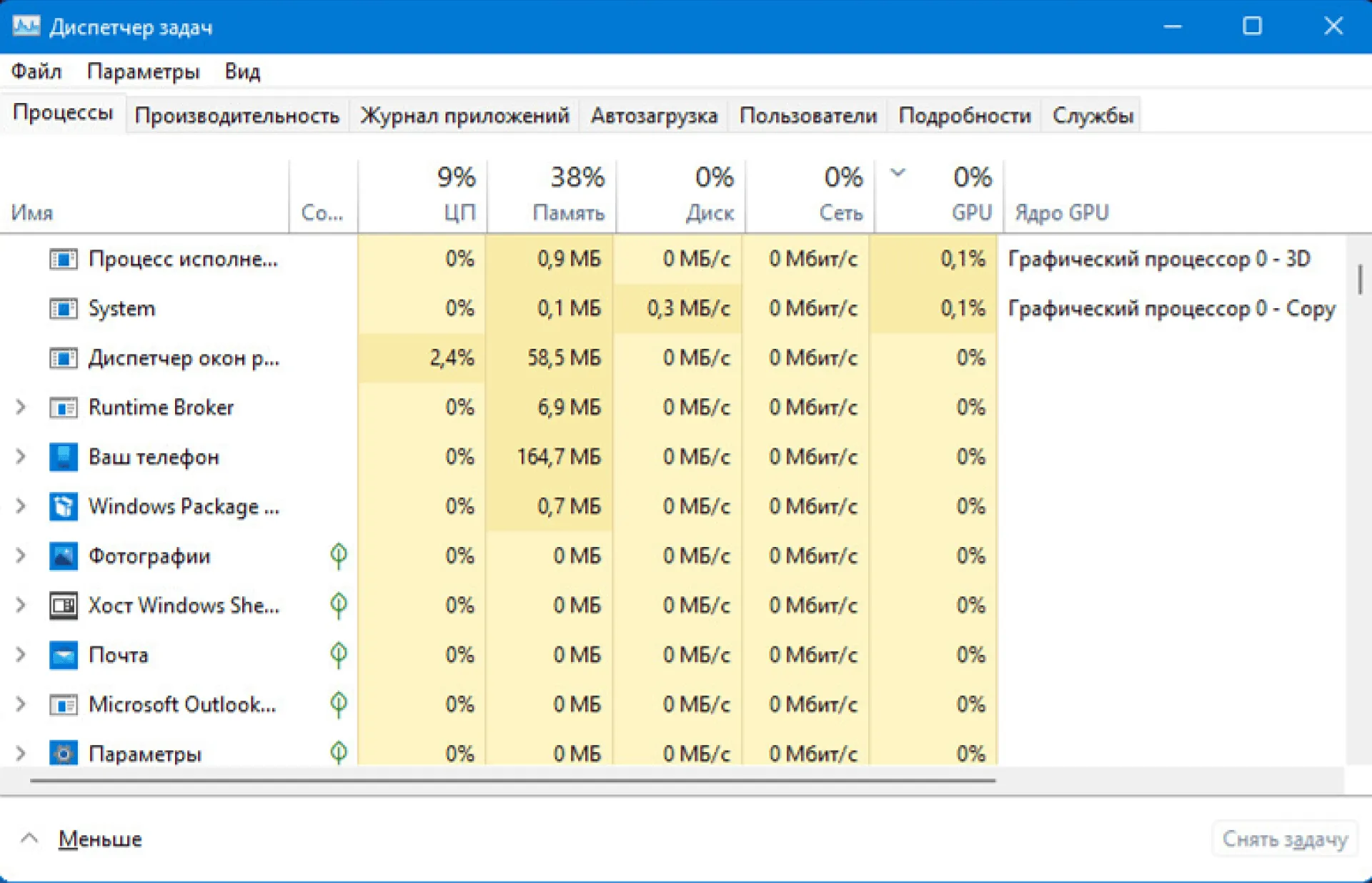Collapse view with the Меньше chevron
The image size is (1372, 883).
(x=29, y=838)
